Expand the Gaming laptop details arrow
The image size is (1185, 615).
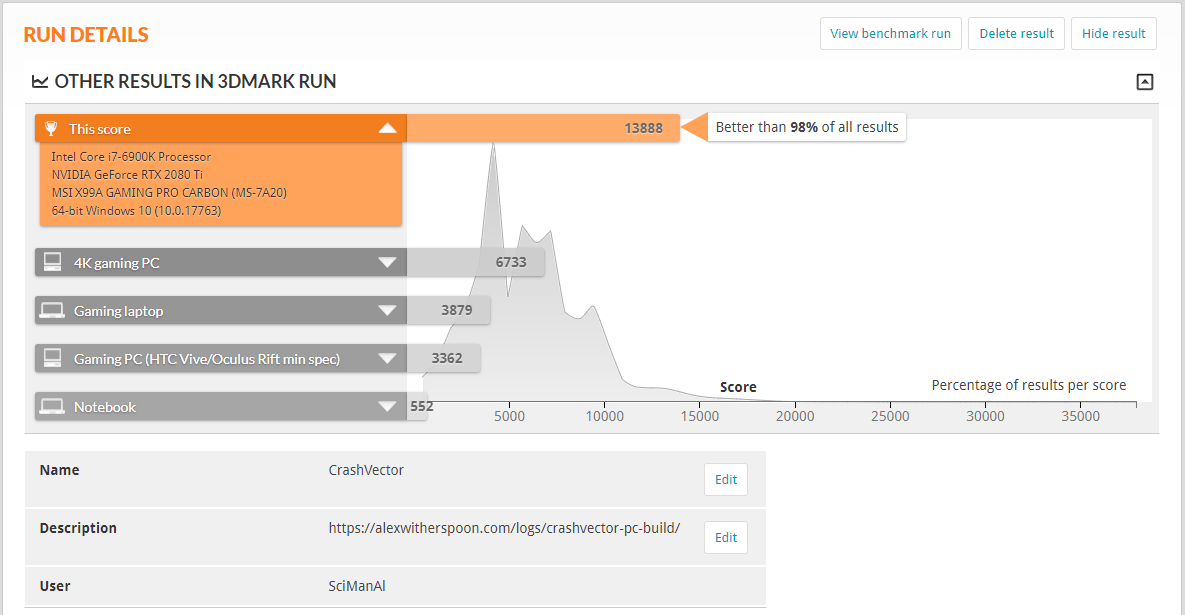pos(387,311)
